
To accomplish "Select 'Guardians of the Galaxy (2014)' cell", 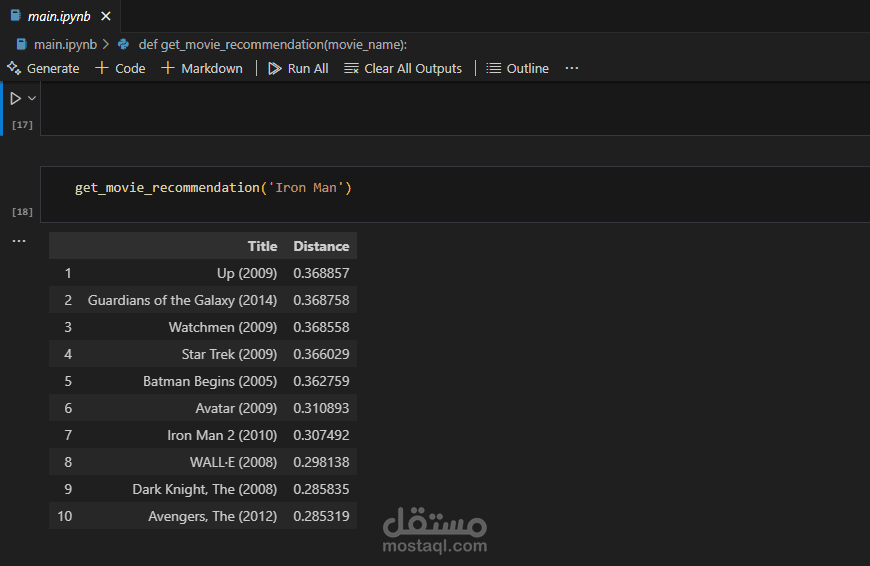I will point(183,300).
